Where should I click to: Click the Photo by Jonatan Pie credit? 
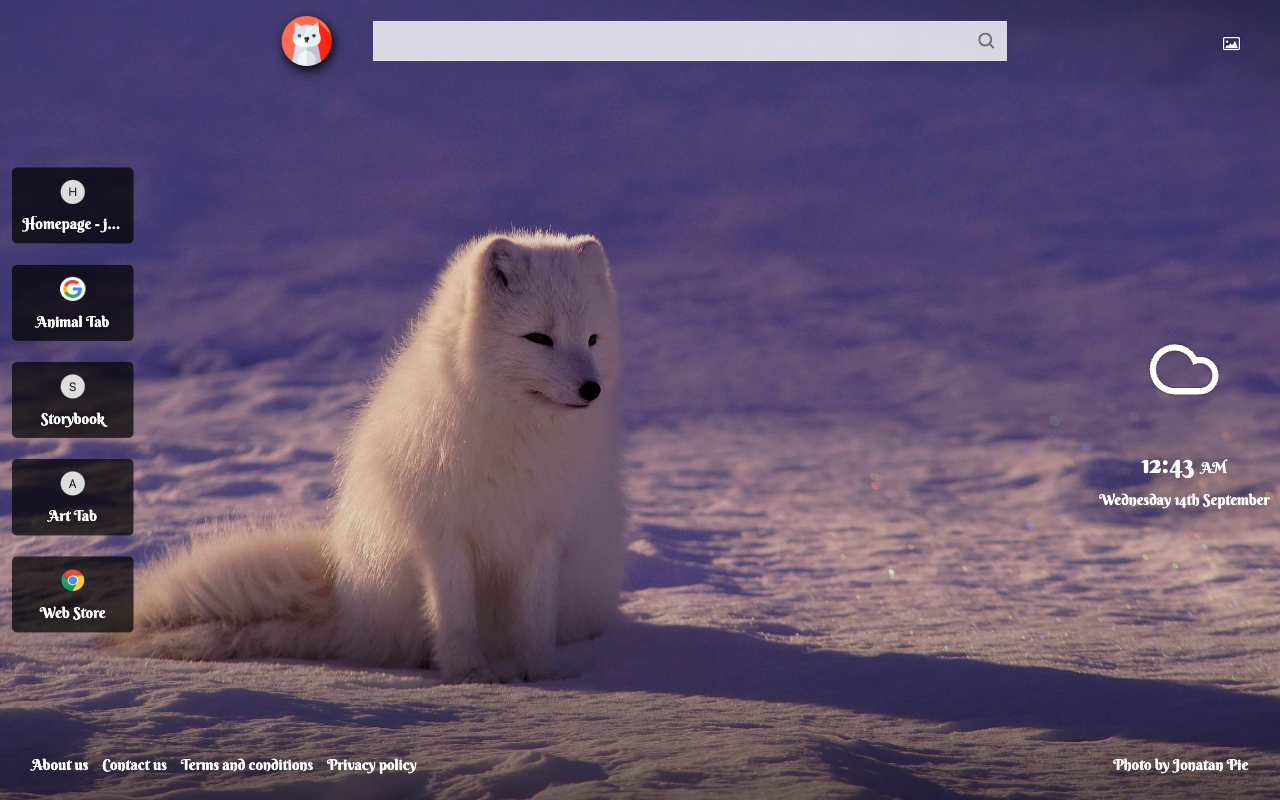click(1181, 764)
